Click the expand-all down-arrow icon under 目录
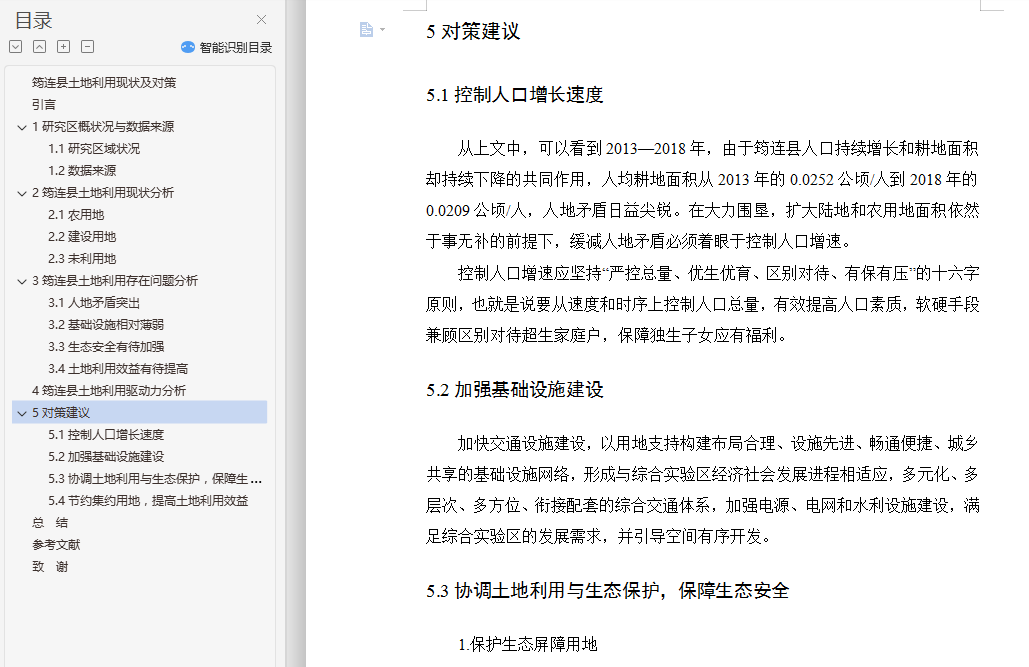Viewport: 1029px width, 667px height. click(x=16, y=47)
